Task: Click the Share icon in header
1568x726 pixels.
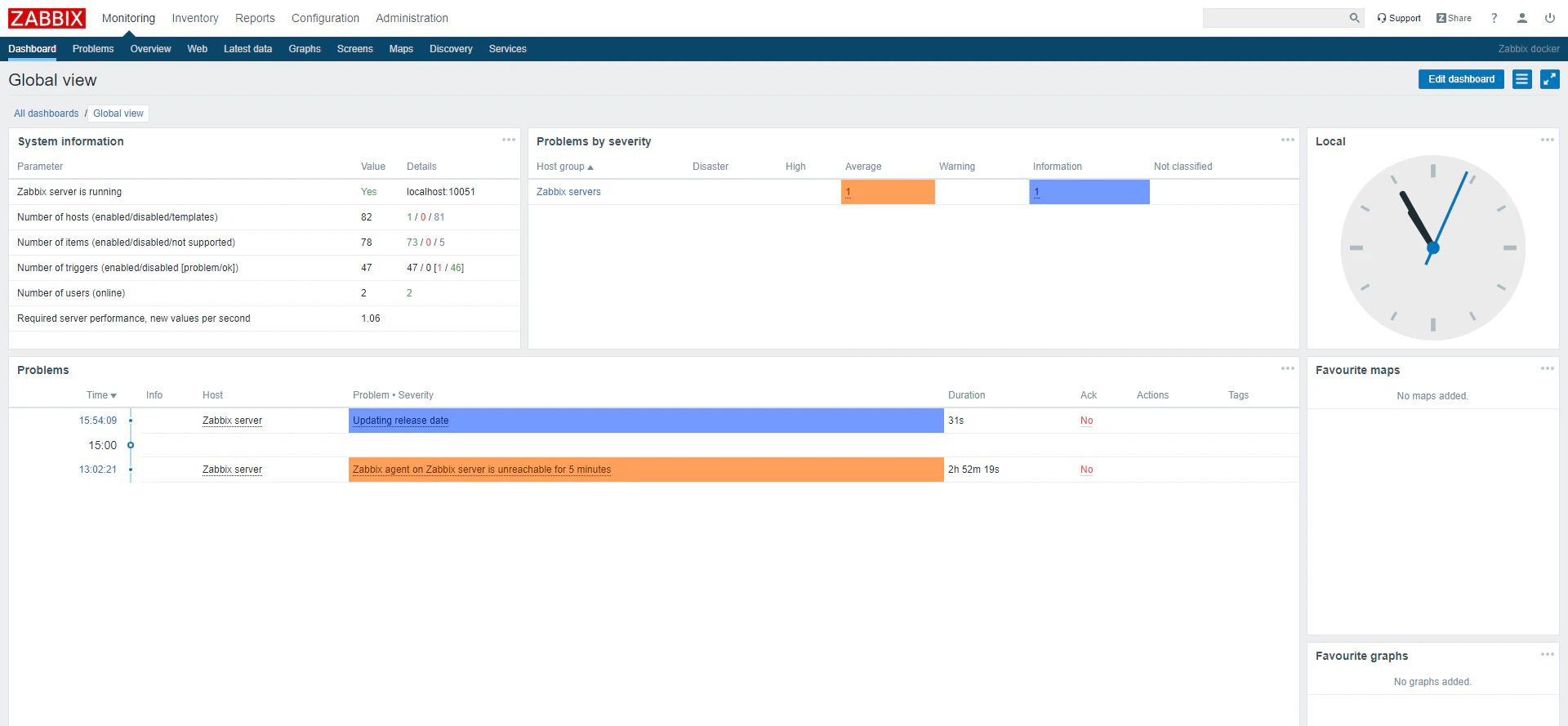Action: [1454, 18]
